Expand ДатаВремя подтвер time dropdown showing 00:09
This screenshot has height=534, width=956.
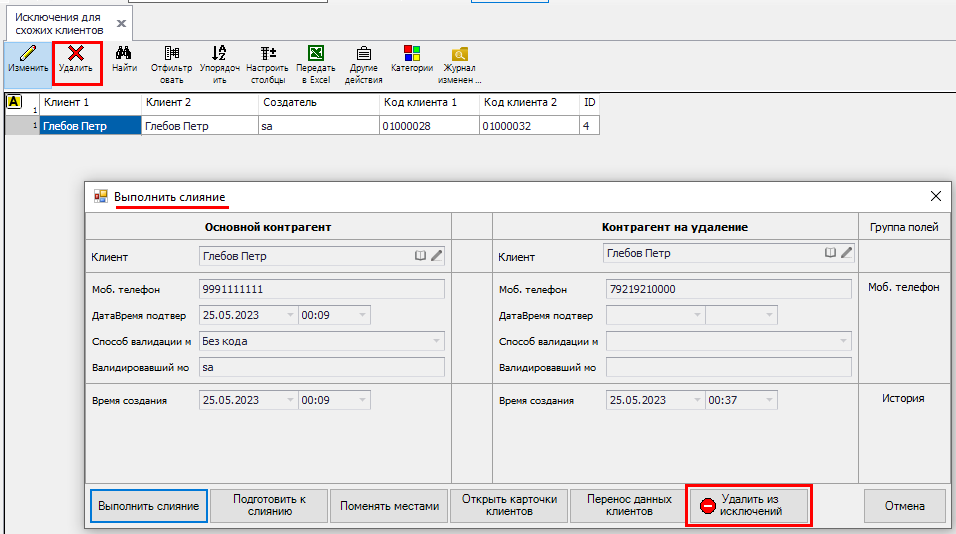coord(362,315)
